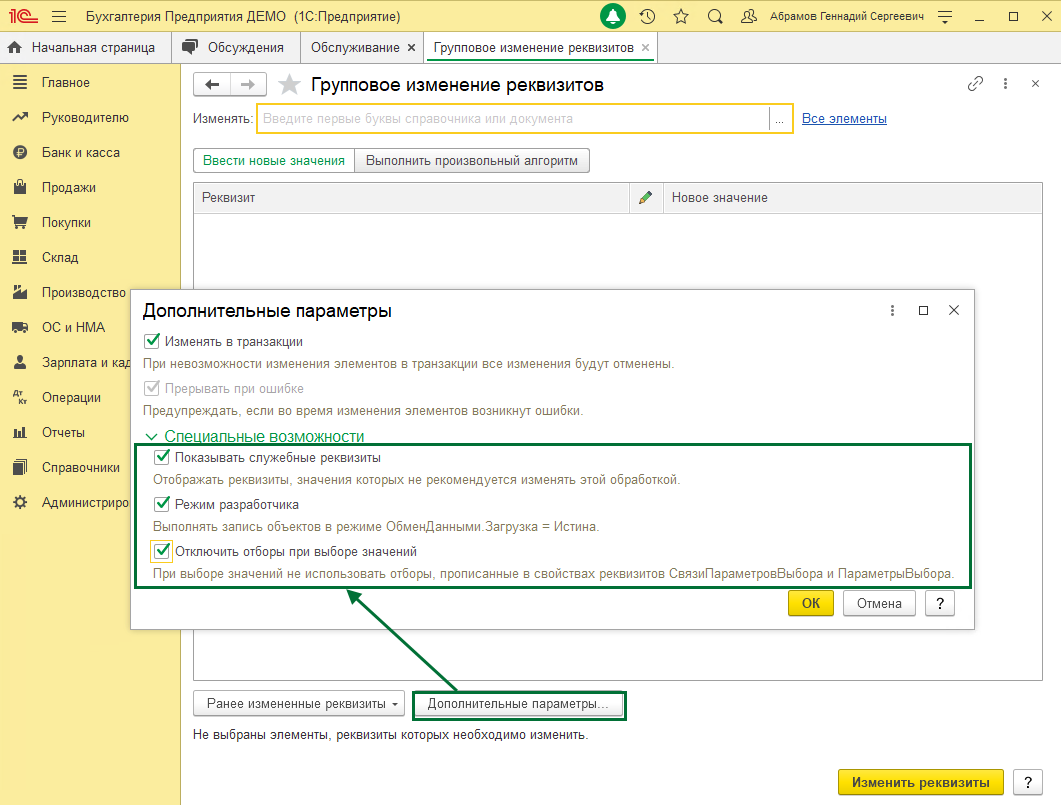Image resolution: width=1061 pixels, height=805 pixels.
Task: Focus the Изменять input field
Action: [514, 119]
